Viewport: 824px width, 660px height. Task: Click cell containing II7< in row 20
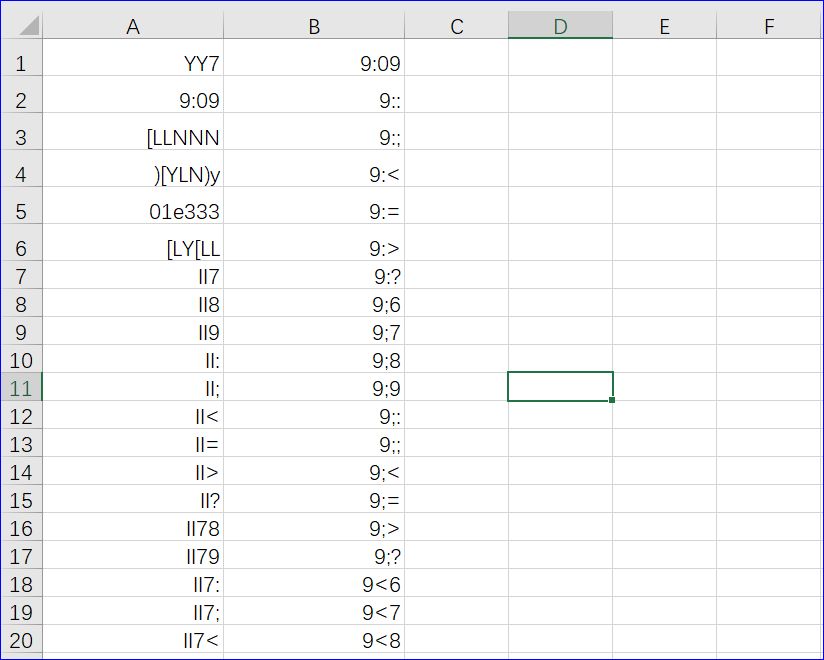tap(133, 640)
